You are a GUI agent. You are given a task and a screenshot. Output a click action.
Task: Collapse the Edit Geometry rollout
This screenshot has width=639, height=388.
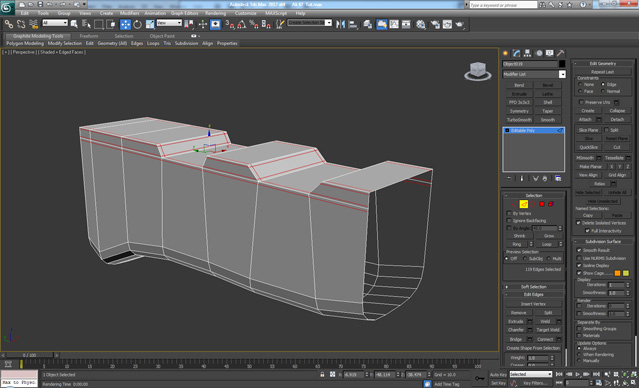click(603, 63)
